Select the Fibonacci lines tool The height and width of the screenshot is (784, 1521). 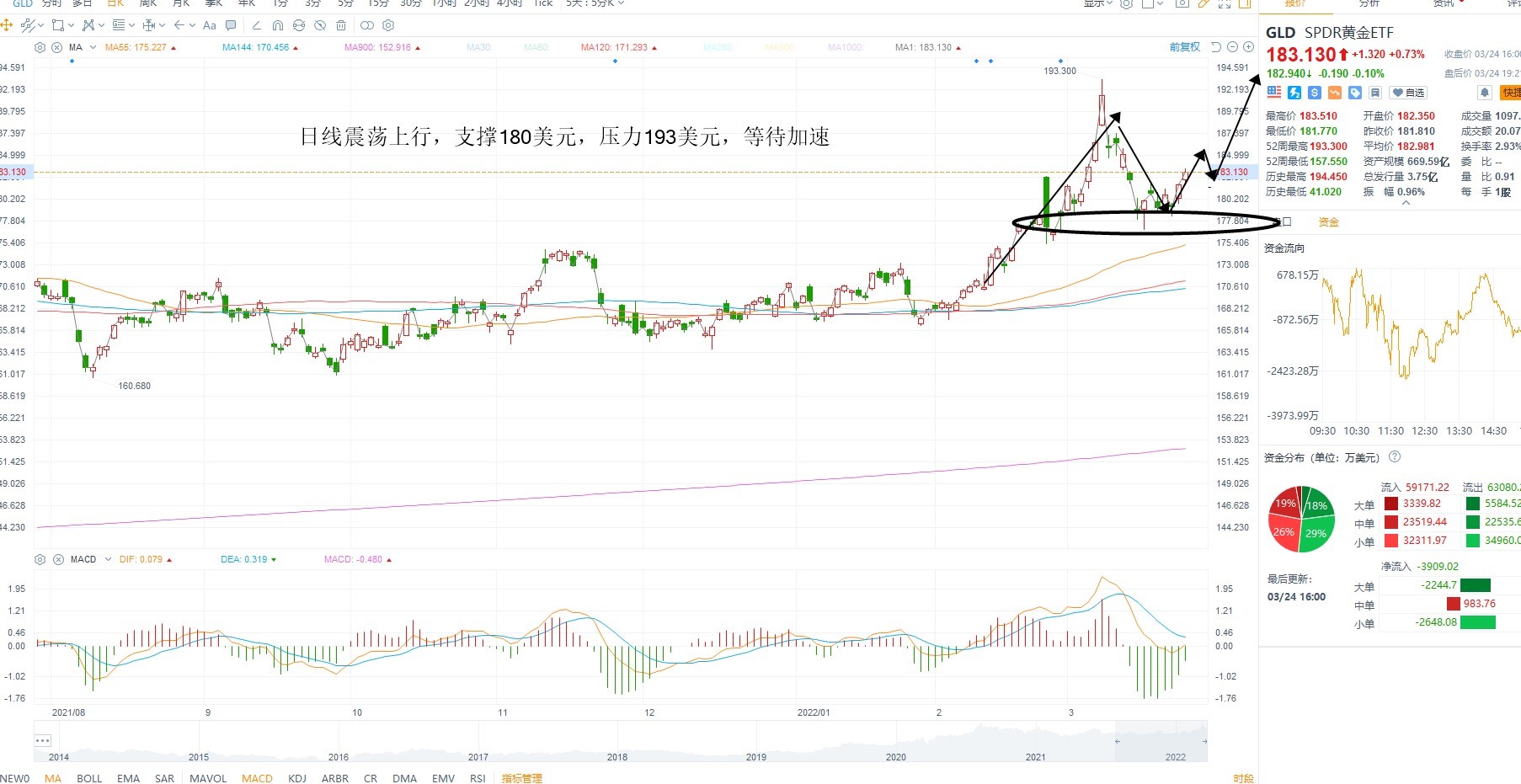pos(119,25)
